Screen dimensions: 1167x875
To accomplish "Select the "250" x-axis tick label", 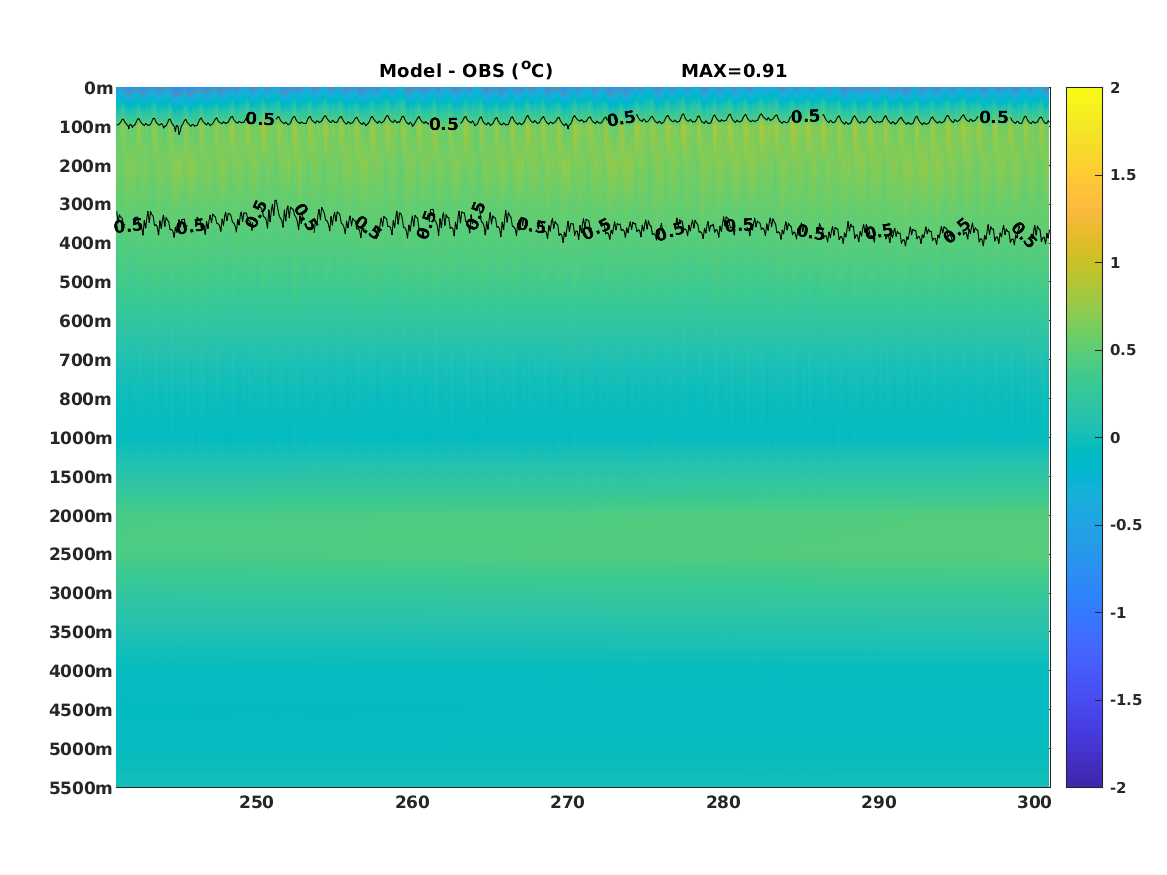I will click(x=256, y=802).
